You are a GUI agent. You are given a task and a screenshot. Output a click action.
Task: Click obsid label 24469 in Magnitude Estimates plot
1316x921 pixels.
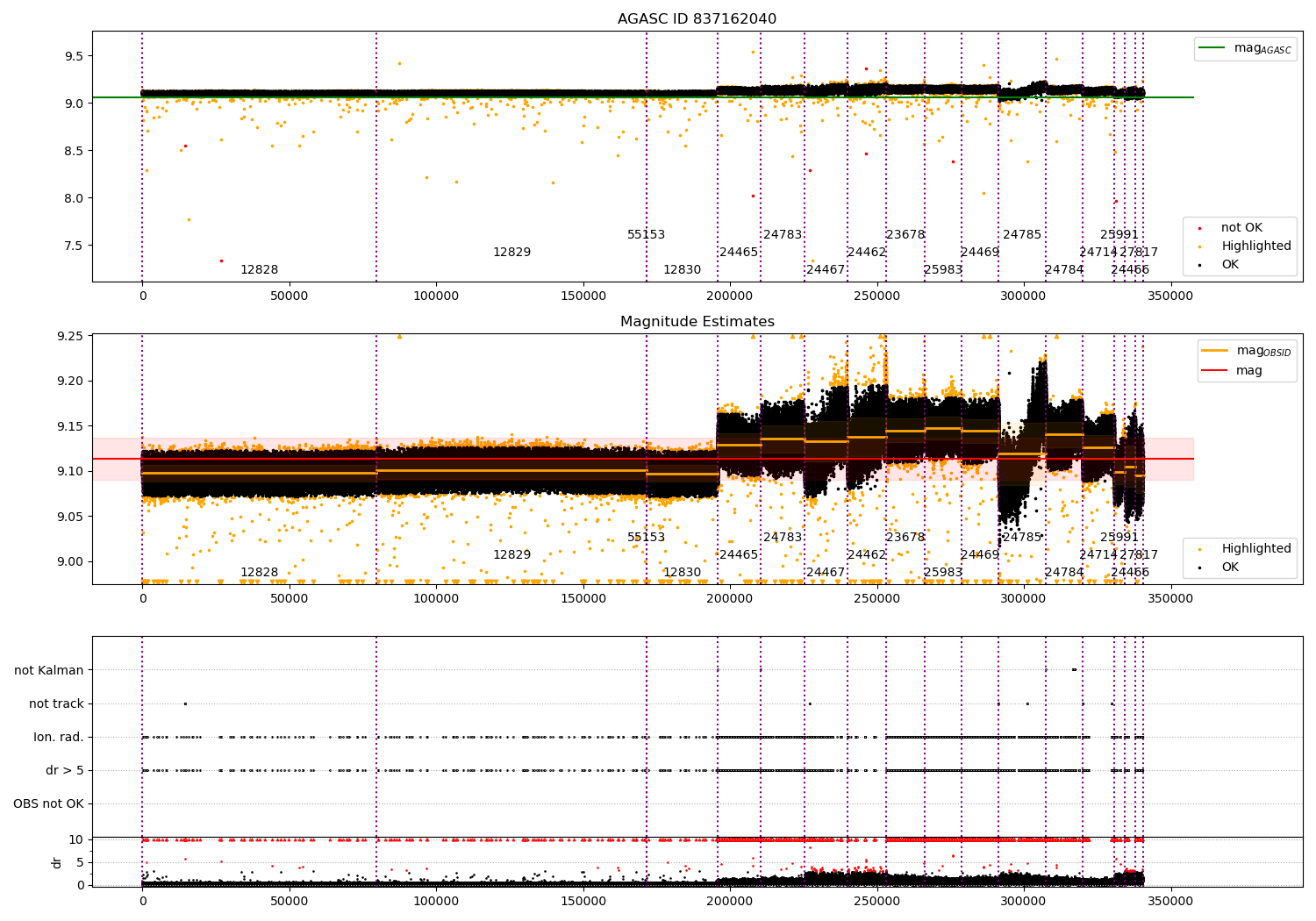coord(980,555)
